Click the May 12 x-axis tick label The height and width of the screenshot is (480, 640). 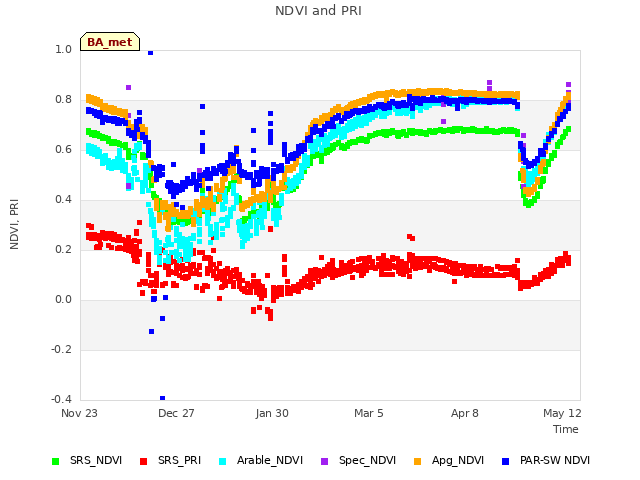click(x=562, y=413)
